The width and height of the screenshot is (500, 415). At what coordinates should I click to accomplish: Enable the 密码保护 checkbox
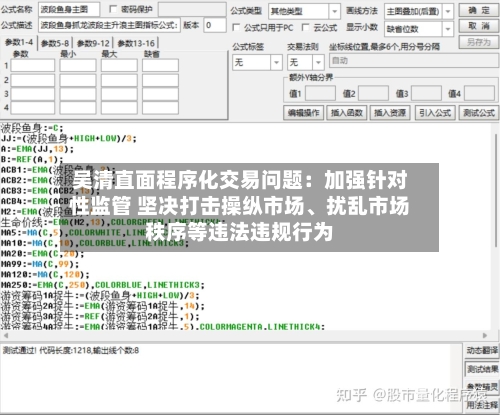click(113, 9)
